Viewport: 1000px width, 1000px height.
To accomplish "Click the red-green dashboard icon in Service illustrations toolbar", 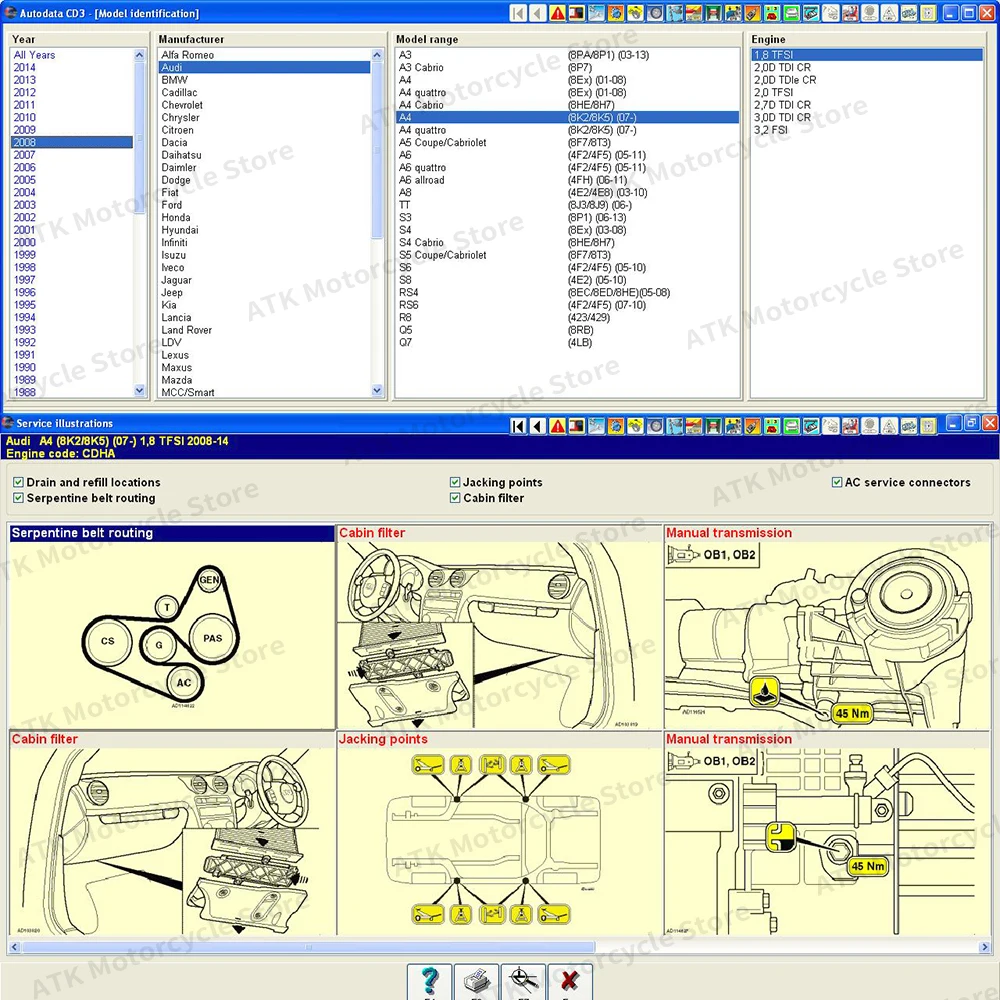I will click(x=772, y=425).
